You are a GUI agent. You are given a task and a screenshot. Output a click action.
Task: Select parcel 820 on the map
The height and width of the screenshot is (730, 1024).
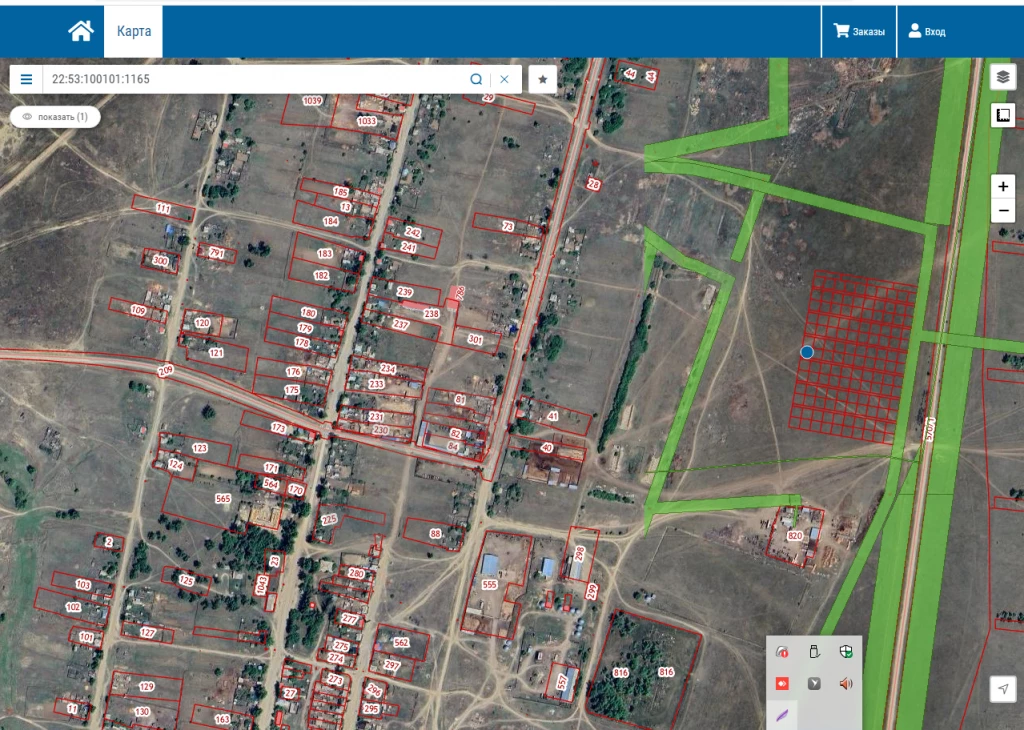pyautogui.click(x=795, y=536)
